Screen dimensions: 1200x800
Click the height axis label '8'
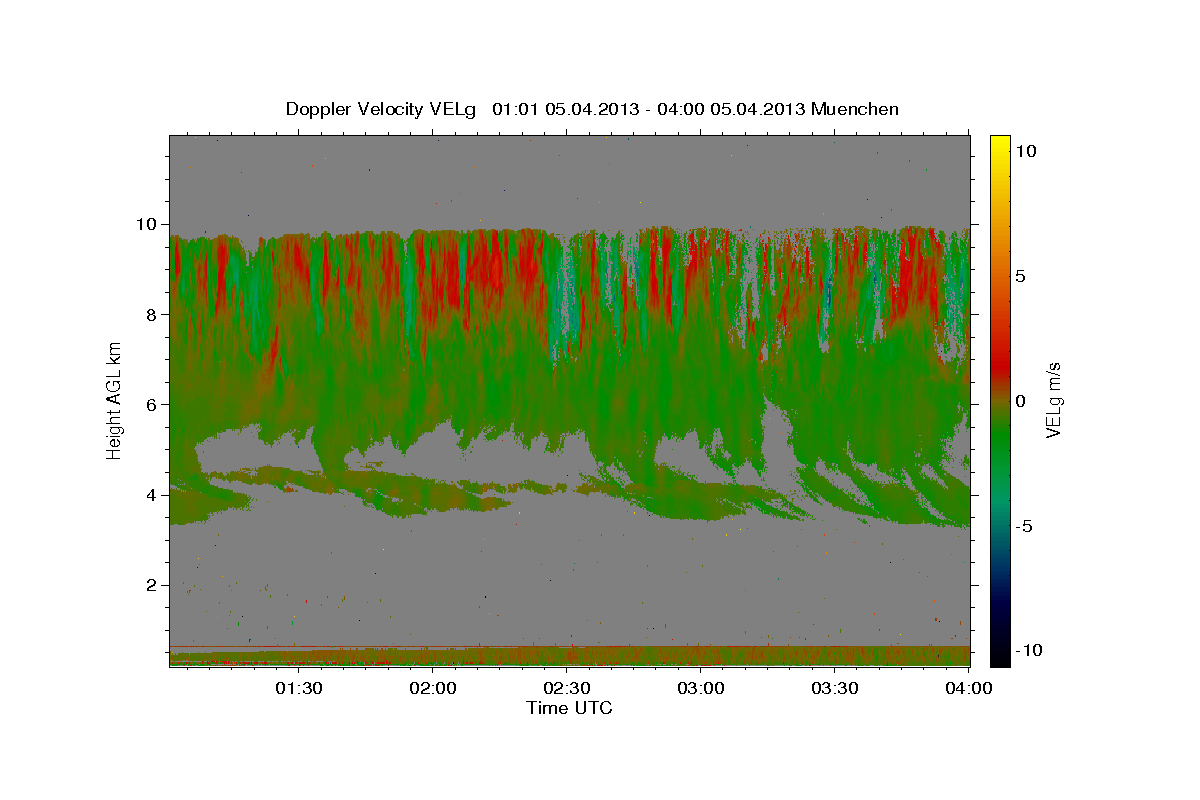(154, 314)
